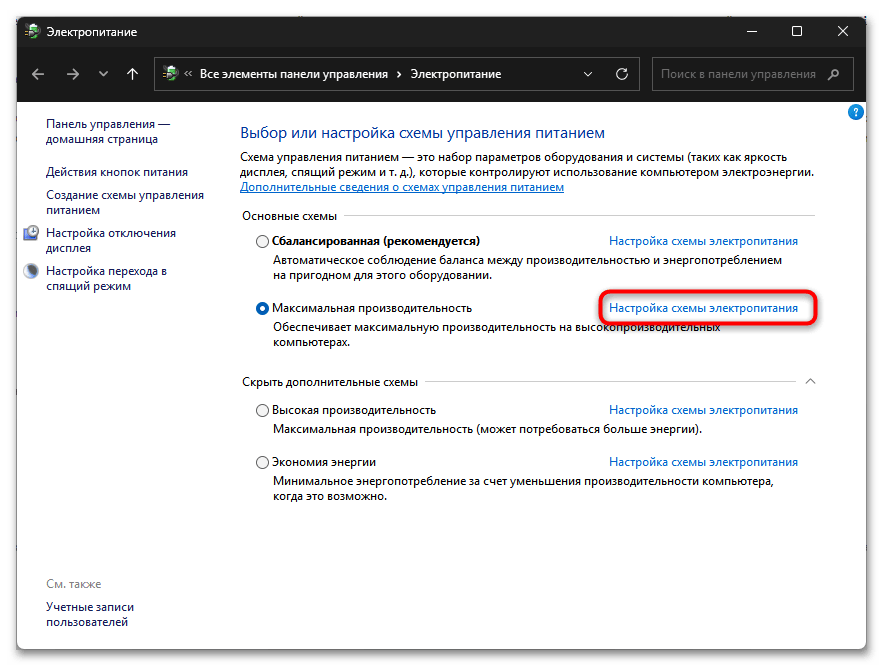The width and height of the screenshot is (883, 666).
Task: Click the См. также heading
Action: [74, 584]
